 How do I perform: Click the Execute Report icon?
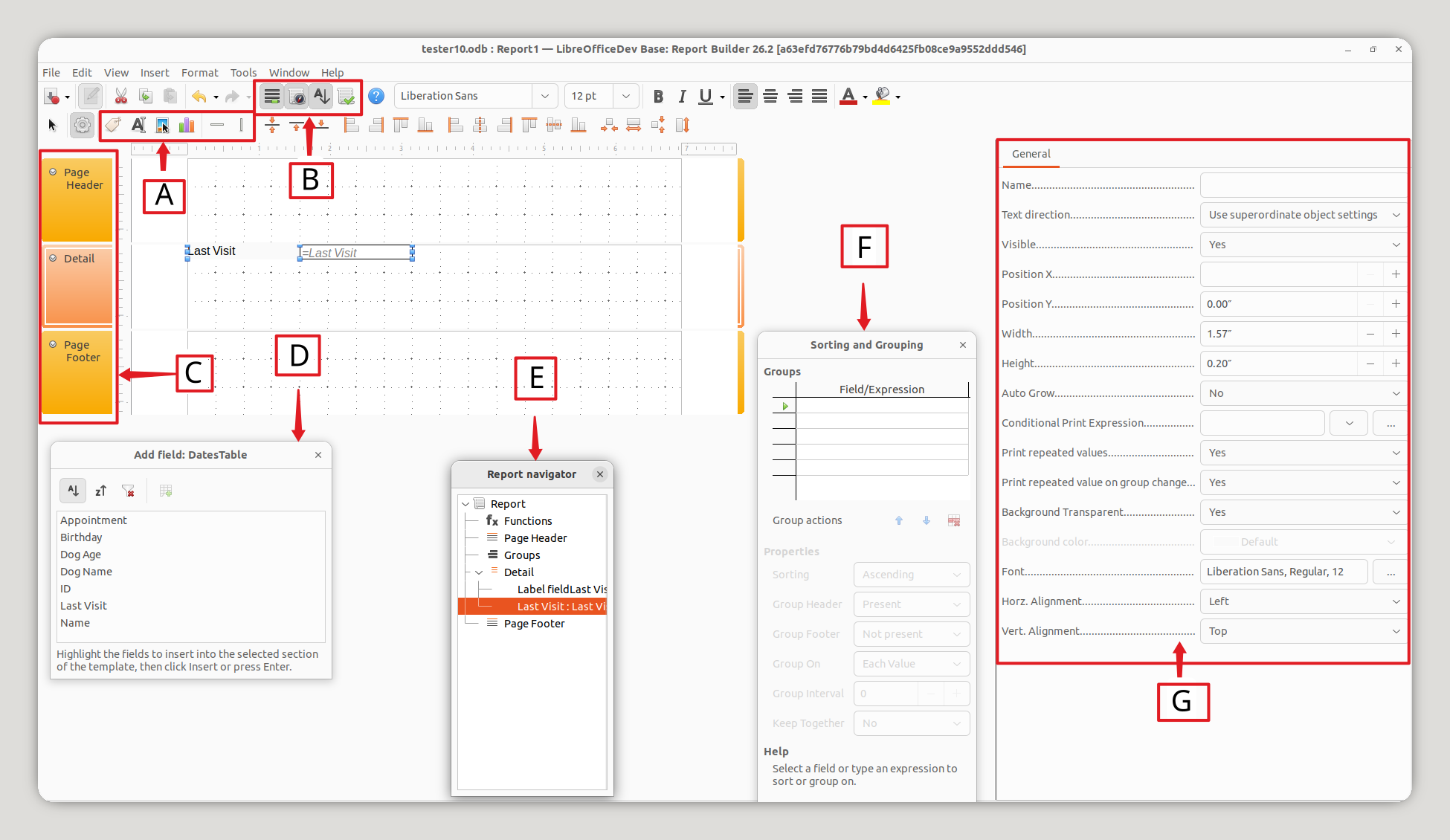pyautogui.click(x=346, y=97)
